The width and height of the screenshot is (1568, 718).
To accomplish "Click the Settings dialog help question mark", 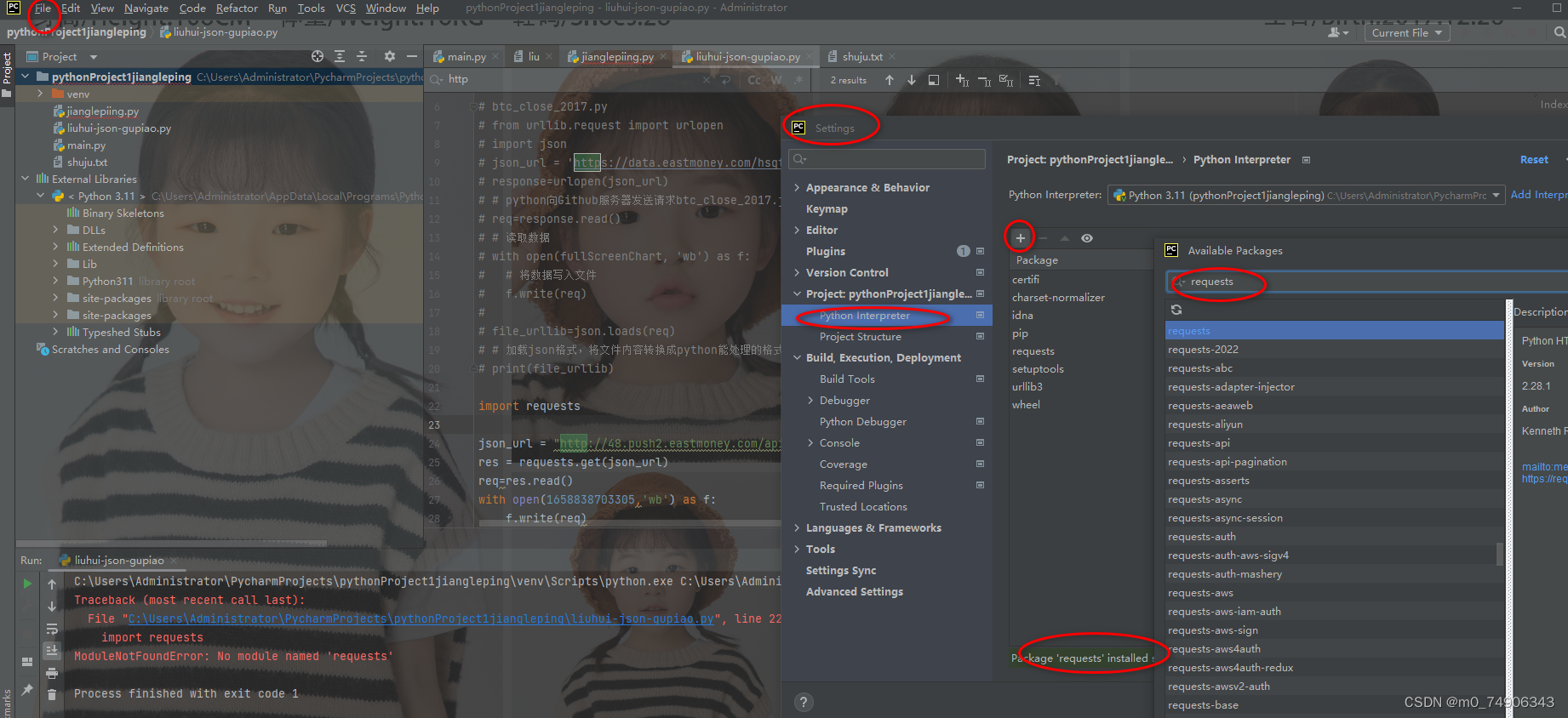I will click(803, 702).
